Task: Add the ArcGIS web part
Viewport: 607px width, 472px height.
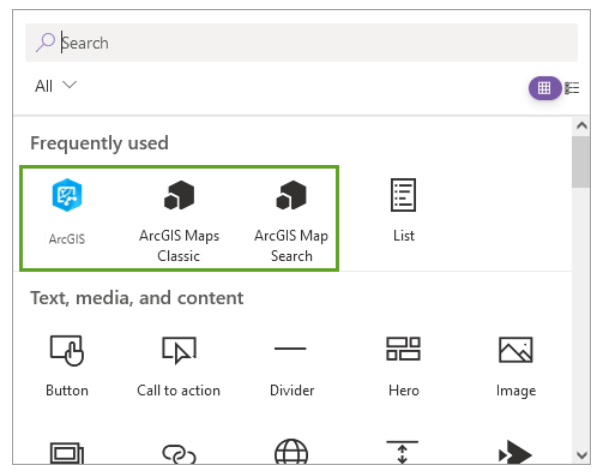Action: 67,212
